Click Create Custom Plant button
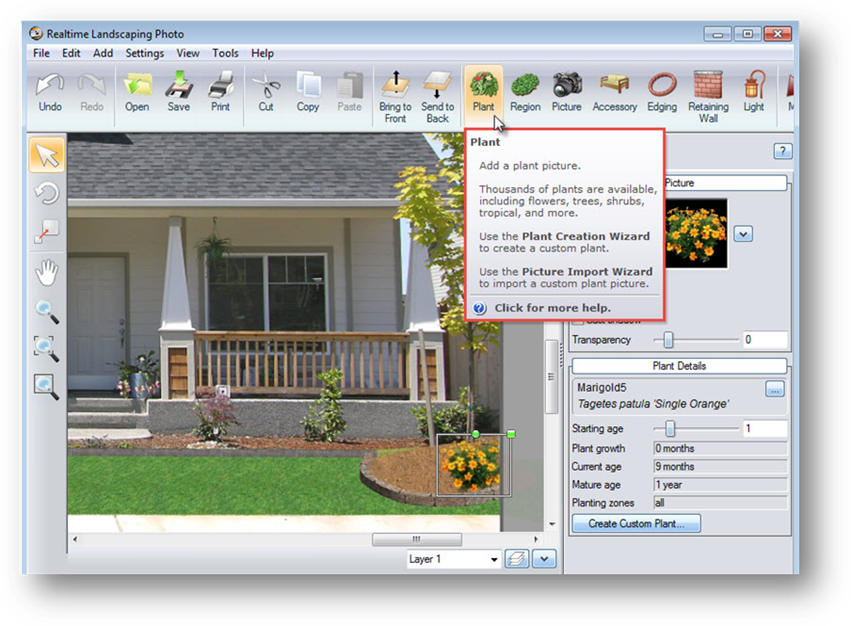Viewport: 851px width, 626px height. coord(636,524)
